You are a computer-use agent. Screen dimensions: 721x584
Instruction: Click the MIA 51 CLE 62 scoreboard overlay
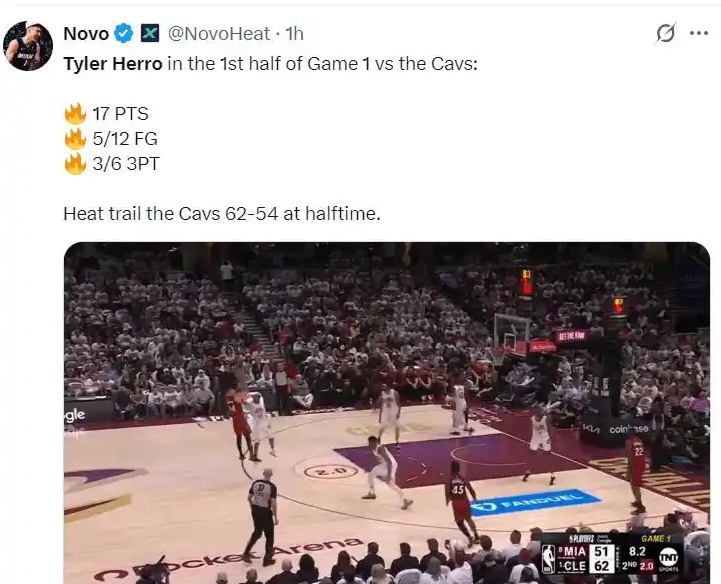click(x=612, y=555)
